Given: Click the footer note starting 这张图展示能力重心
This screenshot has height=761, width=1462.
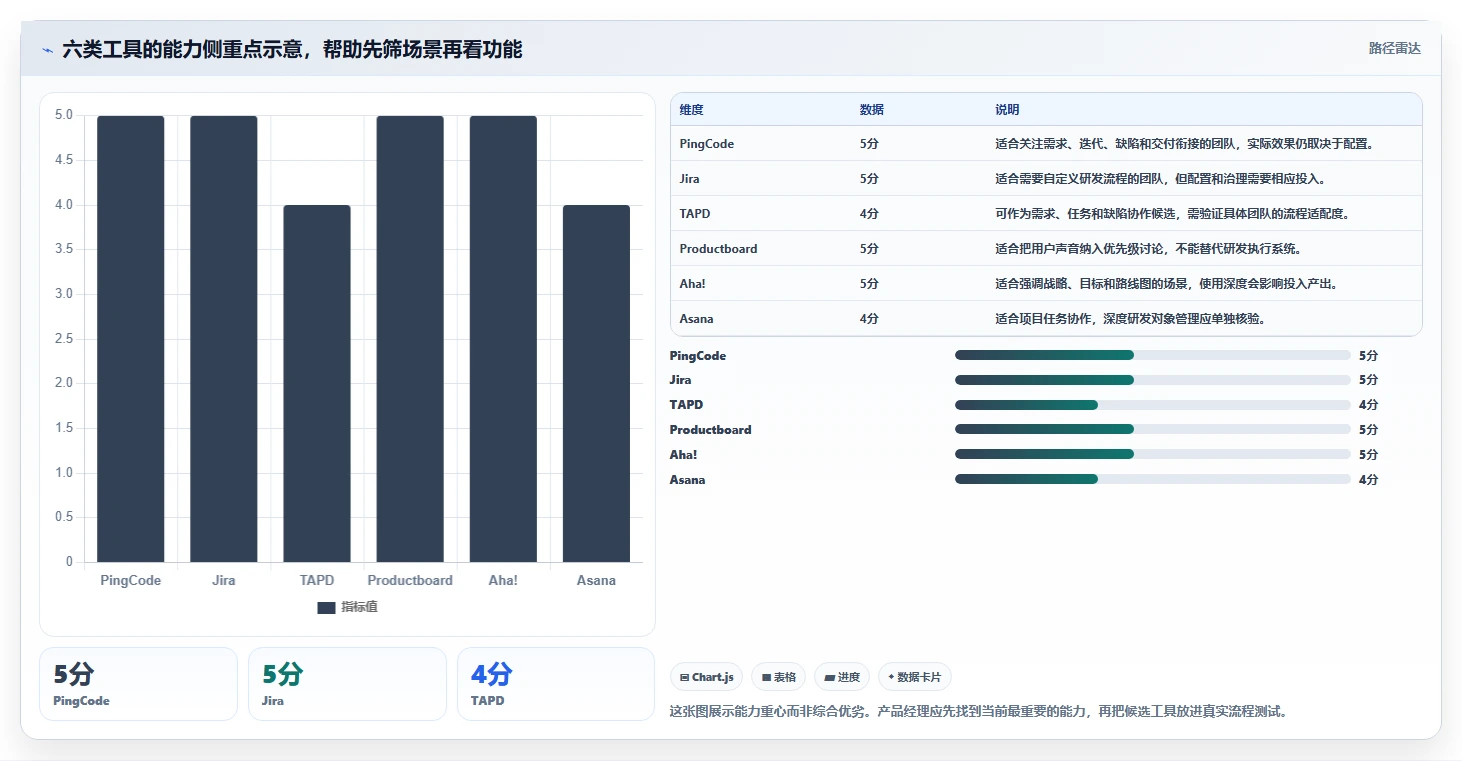Looking at the screenshot, I should (978, 712).
